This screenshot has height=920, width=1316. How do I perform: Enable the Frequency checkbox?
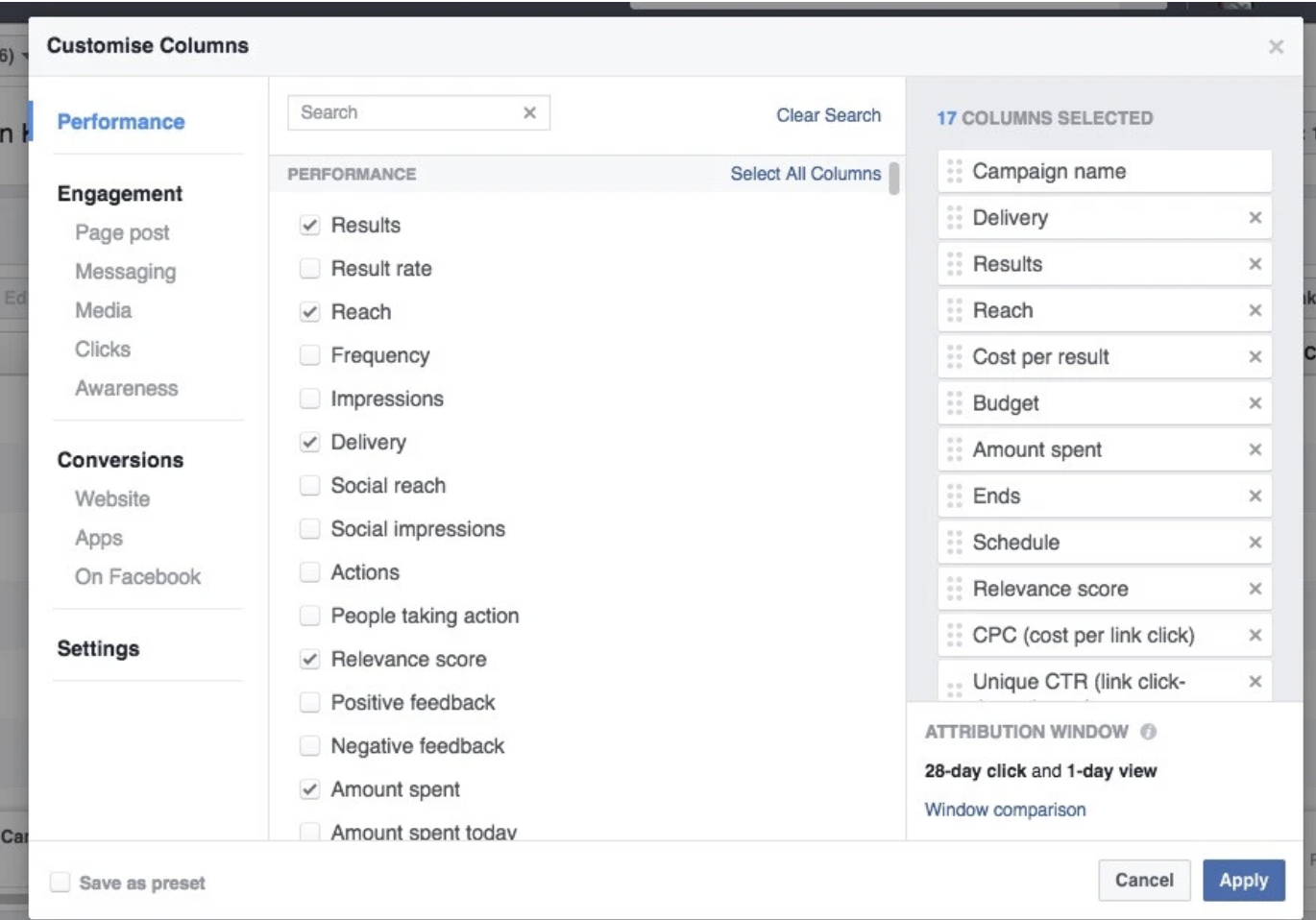(x=309, y=355)
